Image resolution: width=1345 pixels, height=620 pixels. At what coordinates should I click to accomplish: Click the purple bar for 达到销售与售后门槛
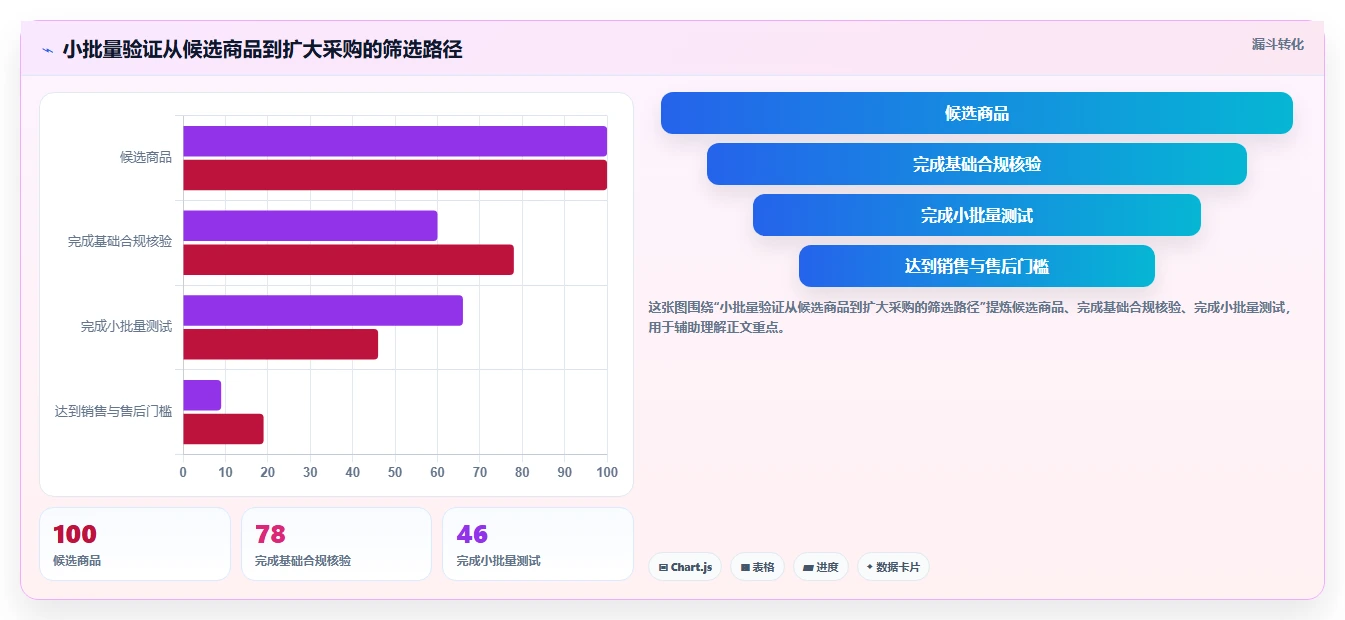(x=202, y=395)
